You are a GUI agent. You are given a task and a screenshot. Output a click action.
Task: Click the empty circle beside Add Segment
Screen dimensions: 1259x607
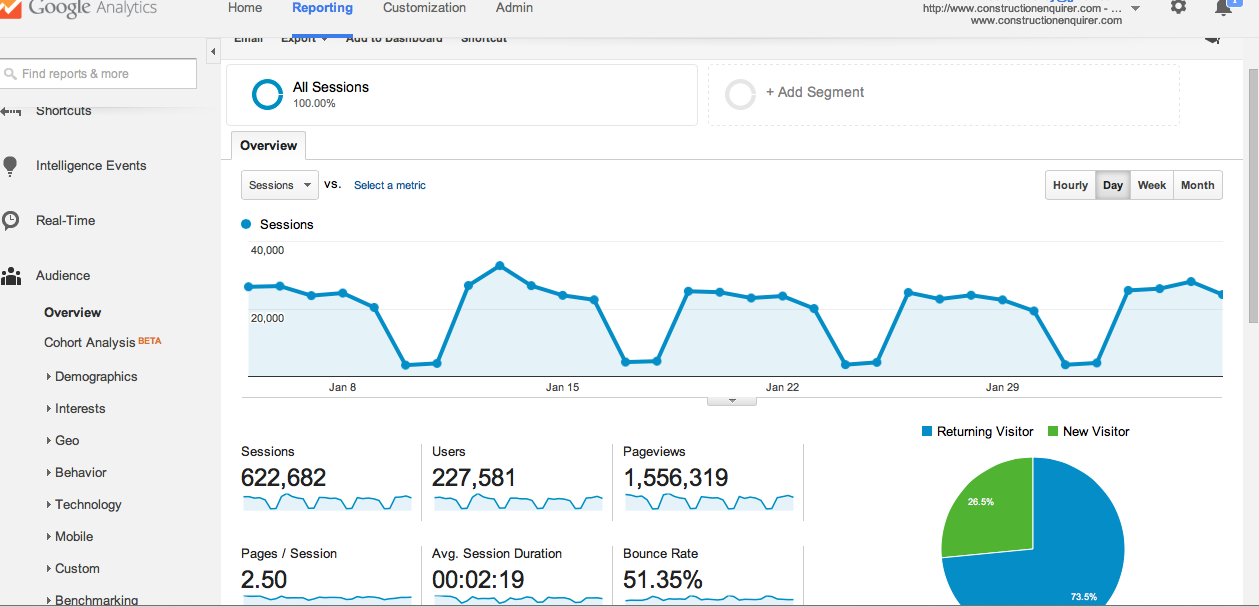tap(740, 95)
